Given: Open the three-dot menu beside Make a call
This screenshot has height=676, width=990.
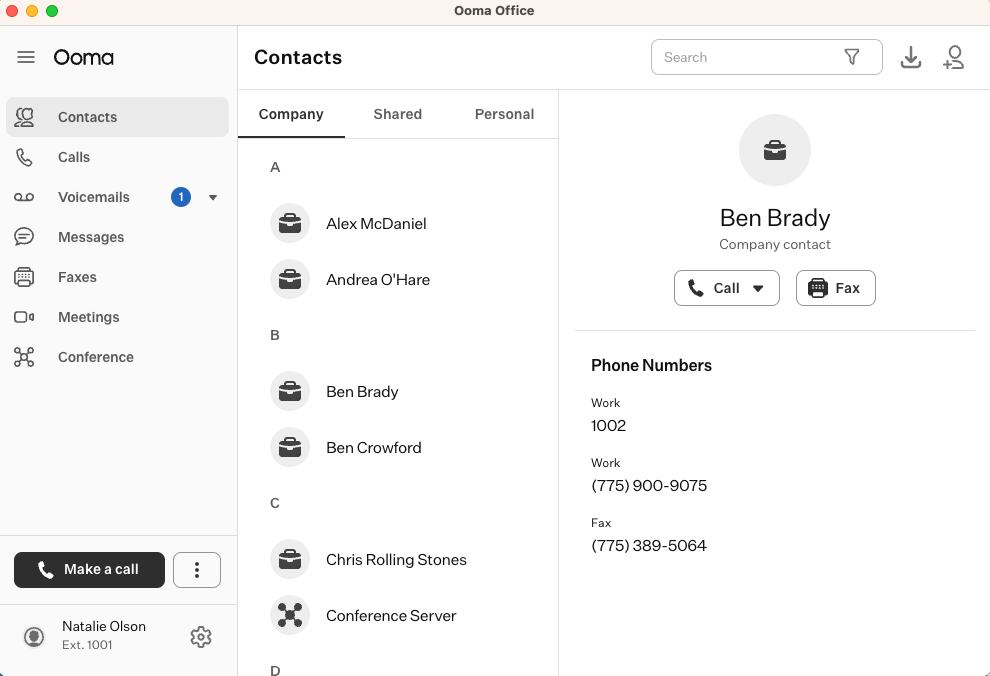Looking at the screenshot, I should pos(196,570).
